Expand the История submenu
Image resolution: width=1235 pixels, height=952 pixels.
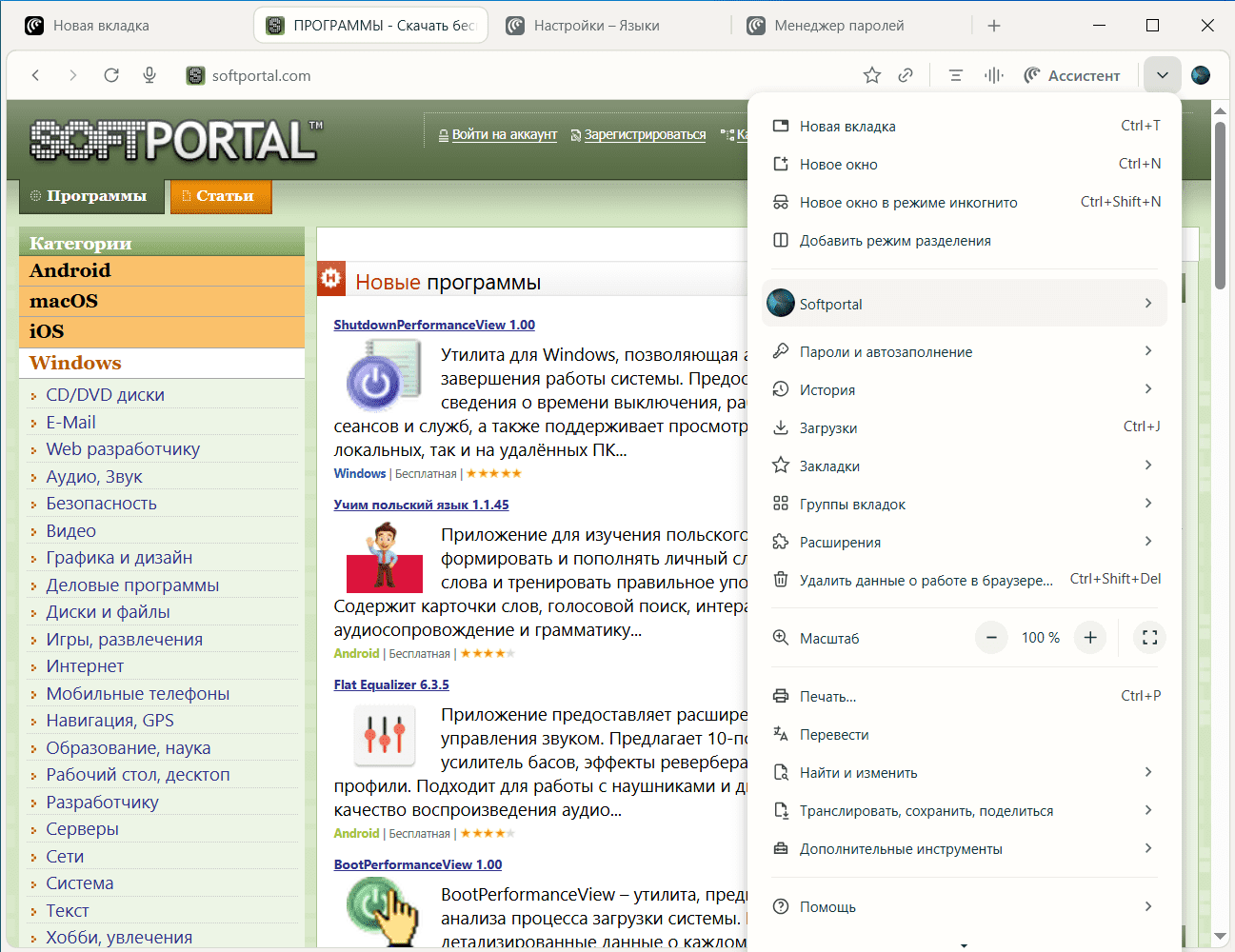pyautogui.click(x=966, y=389)
